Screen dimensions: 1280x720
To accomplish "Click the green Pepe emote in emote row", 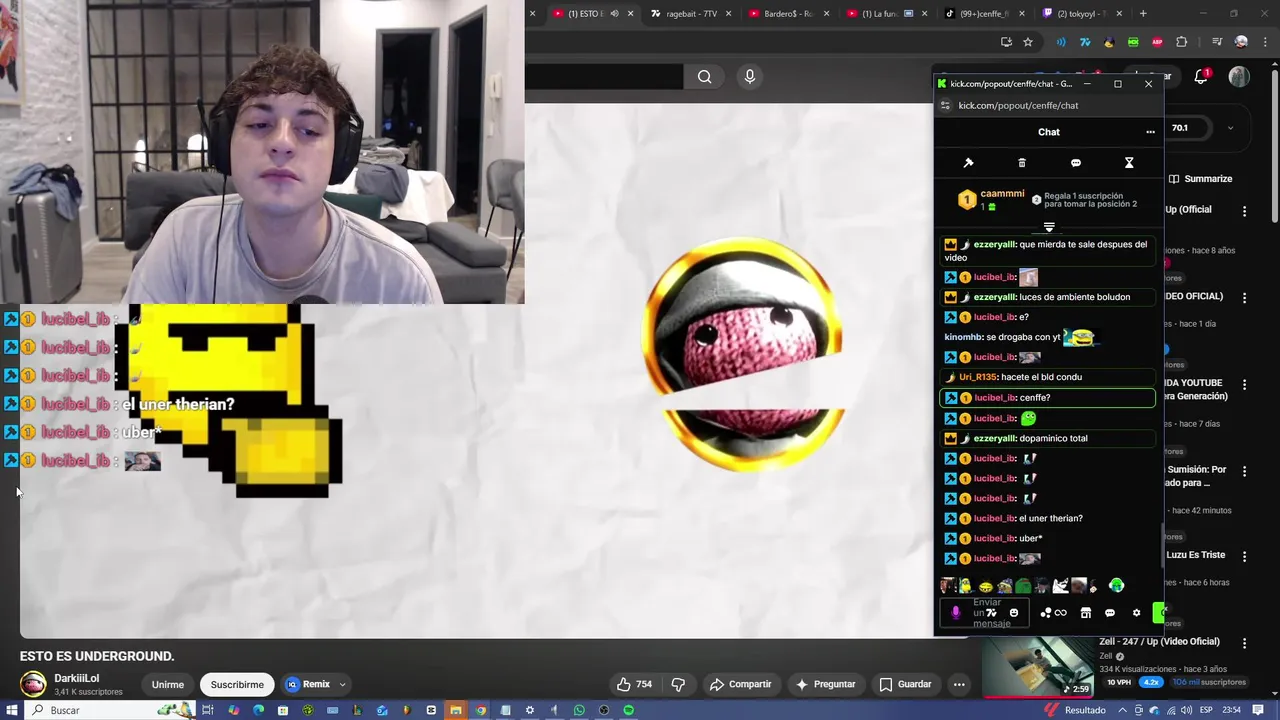I will (1023, 586).
